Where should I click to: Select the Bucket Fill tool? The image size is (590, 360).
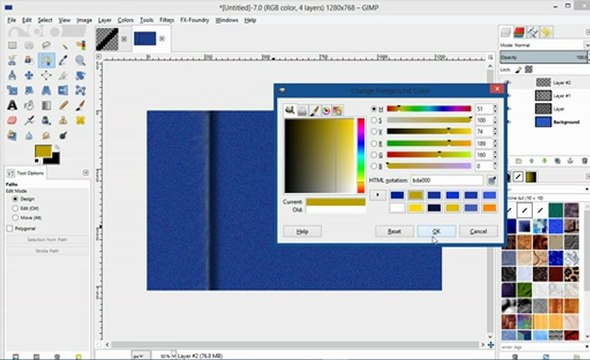(x=29, y=105)
